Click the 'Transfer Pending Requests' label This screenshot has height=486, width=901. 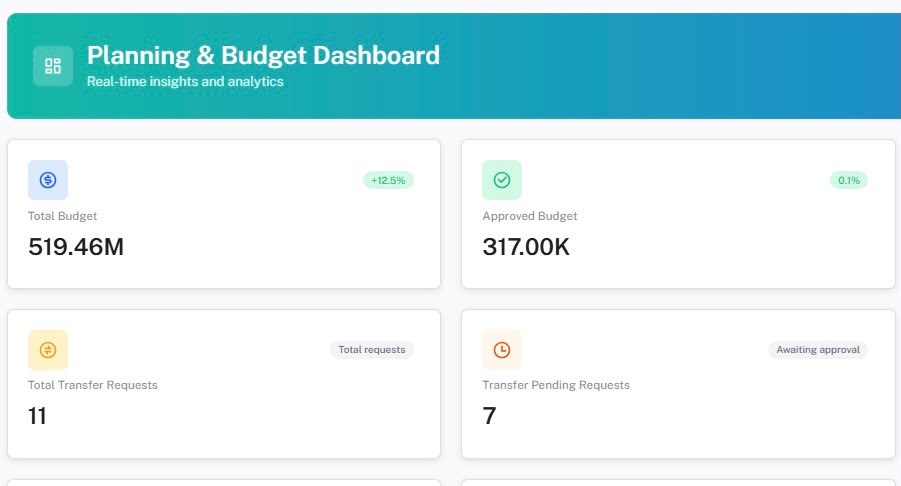pos(556,385)
